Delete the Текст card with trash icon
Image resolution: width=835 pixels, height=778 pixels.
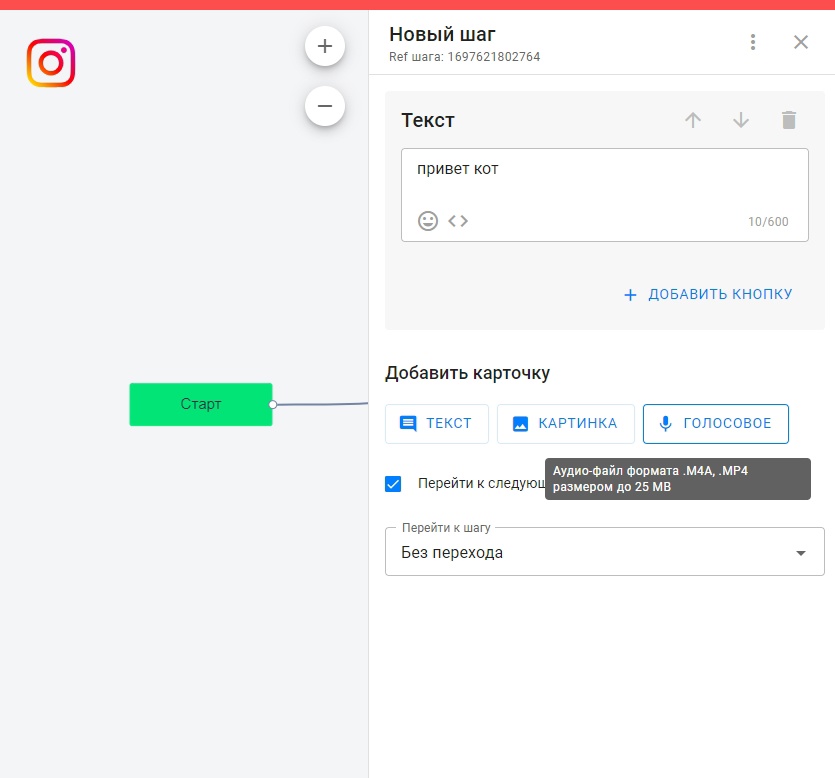(789, 120)
